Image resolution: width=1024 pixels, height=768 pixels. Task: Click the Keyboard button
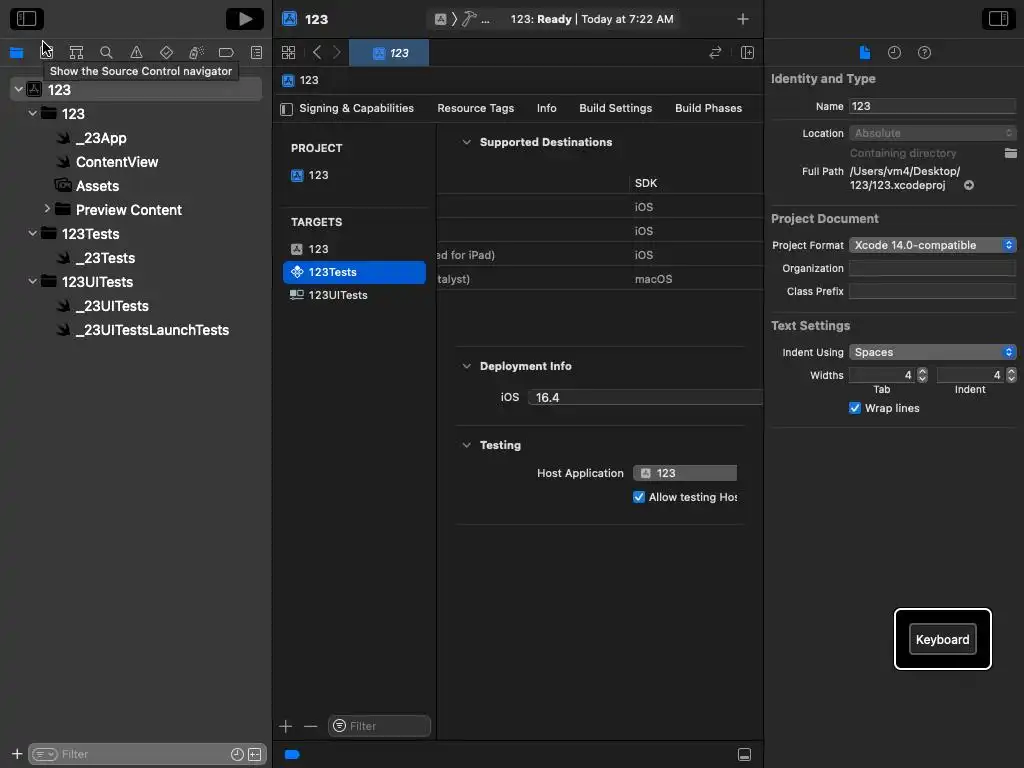coord(942,639)
